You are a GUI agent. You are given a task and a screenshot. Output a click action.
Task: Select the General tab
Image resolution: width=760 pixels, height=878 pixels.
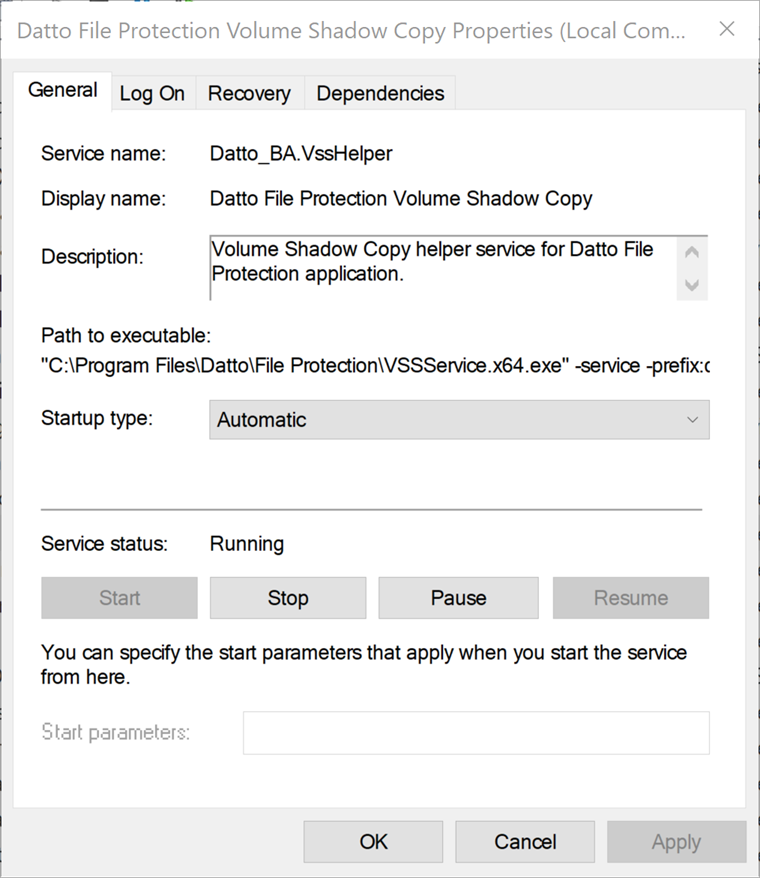62,90
